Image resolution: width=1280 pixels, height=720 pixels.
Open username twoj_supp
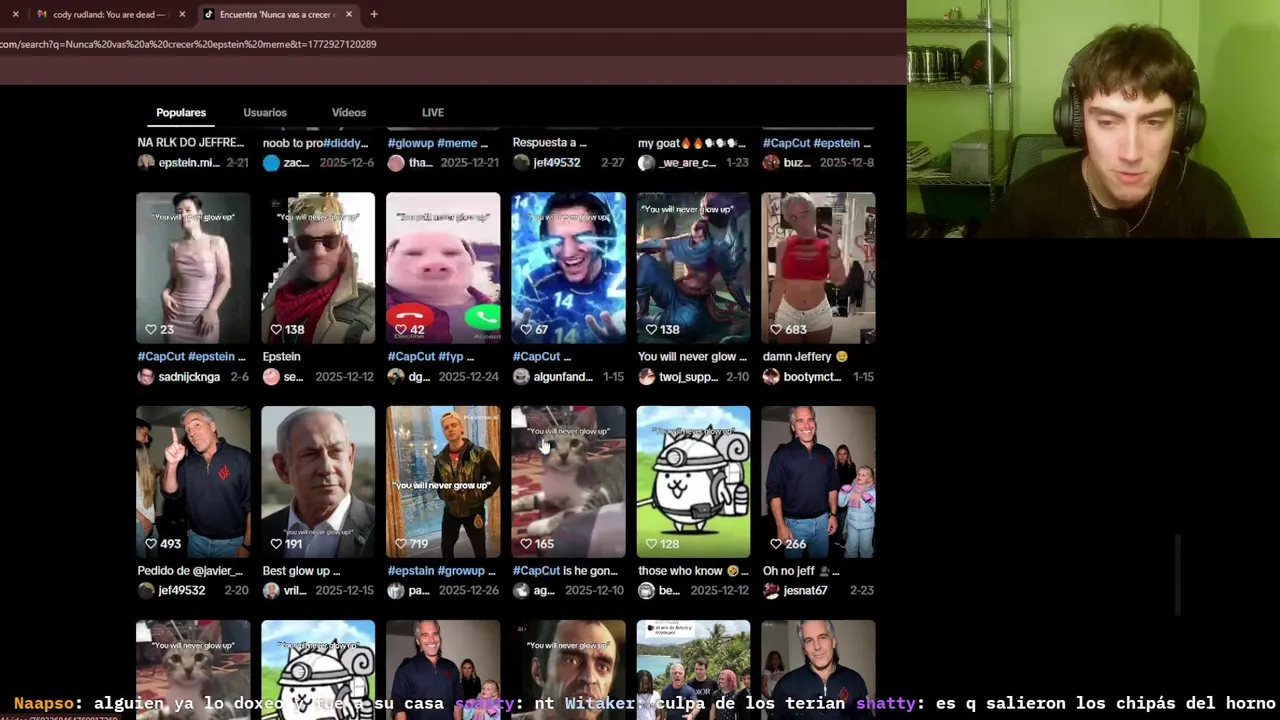tap(688, 377)
